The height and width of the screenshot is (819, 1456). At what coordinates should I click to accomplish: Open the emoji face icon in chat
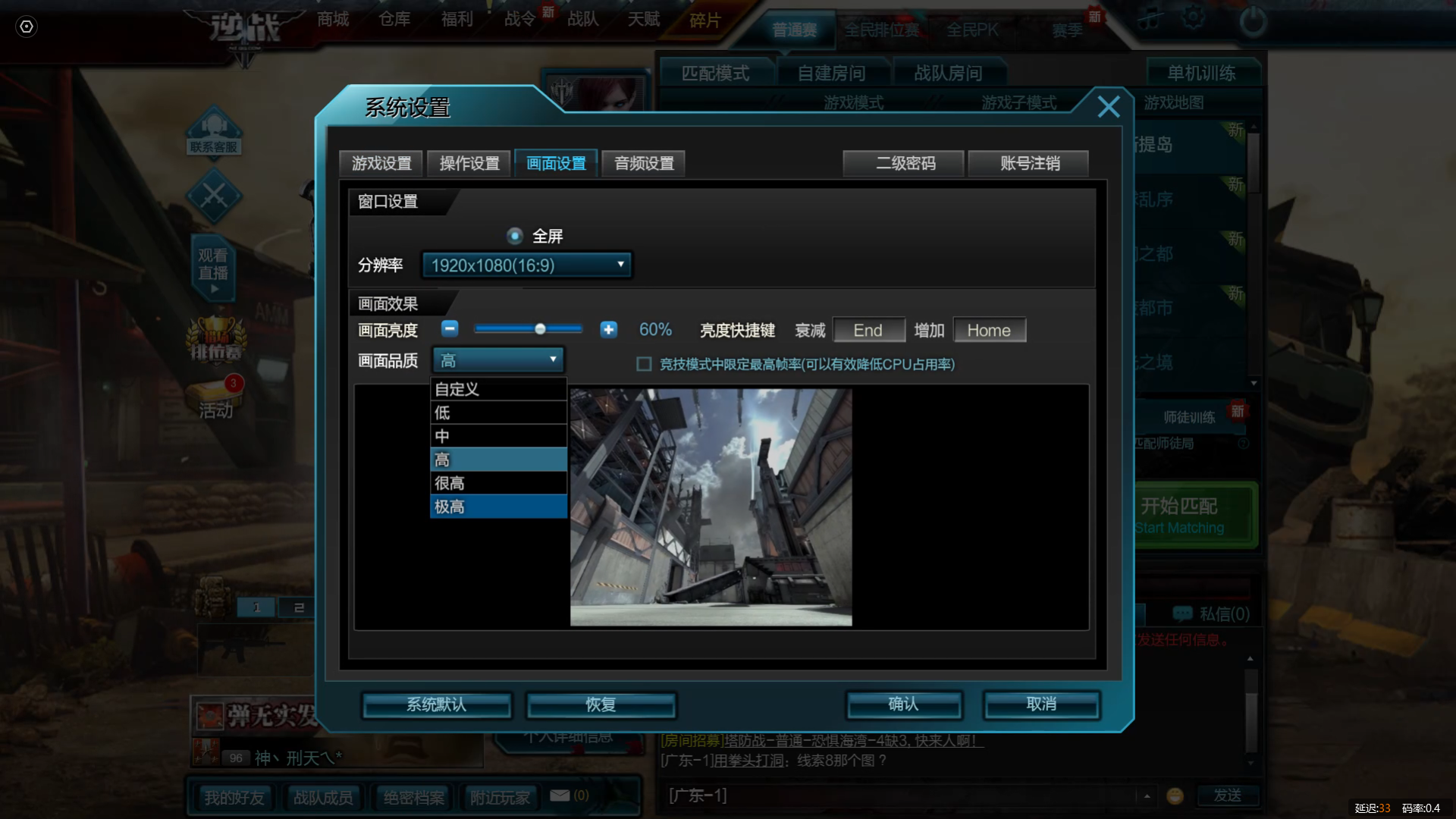(x=1175, y=795)
